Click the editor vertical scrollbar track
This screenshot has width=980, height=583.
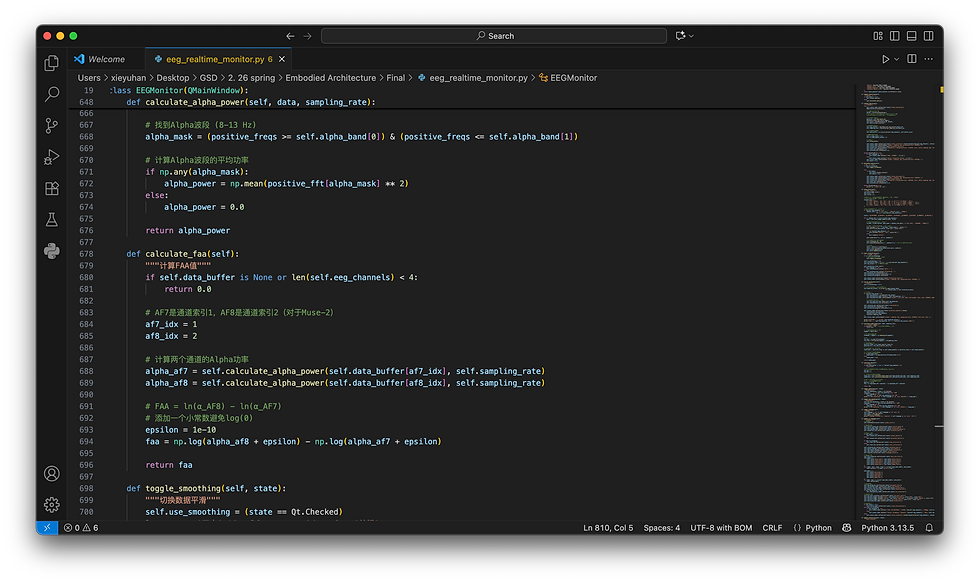coord(939,300)
